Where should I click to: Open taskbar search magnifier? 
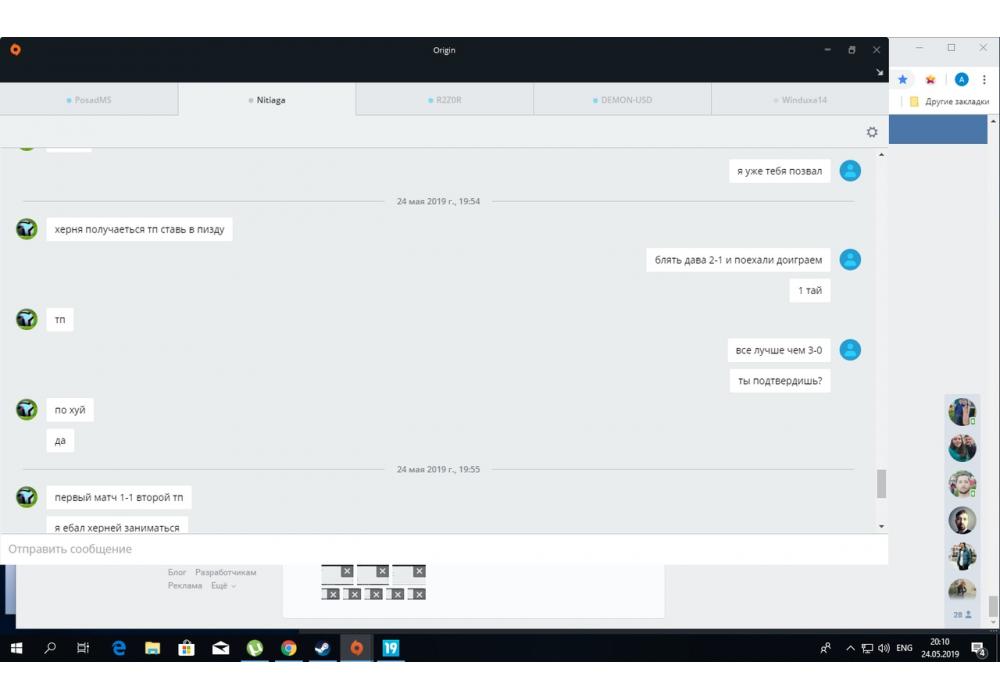click(50, 648)
